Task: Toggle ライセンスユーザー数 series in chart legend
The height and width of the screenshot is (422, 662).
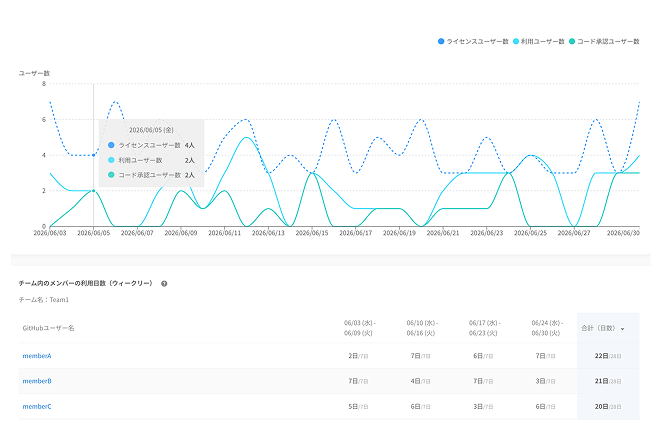Action: pos(473,41)
